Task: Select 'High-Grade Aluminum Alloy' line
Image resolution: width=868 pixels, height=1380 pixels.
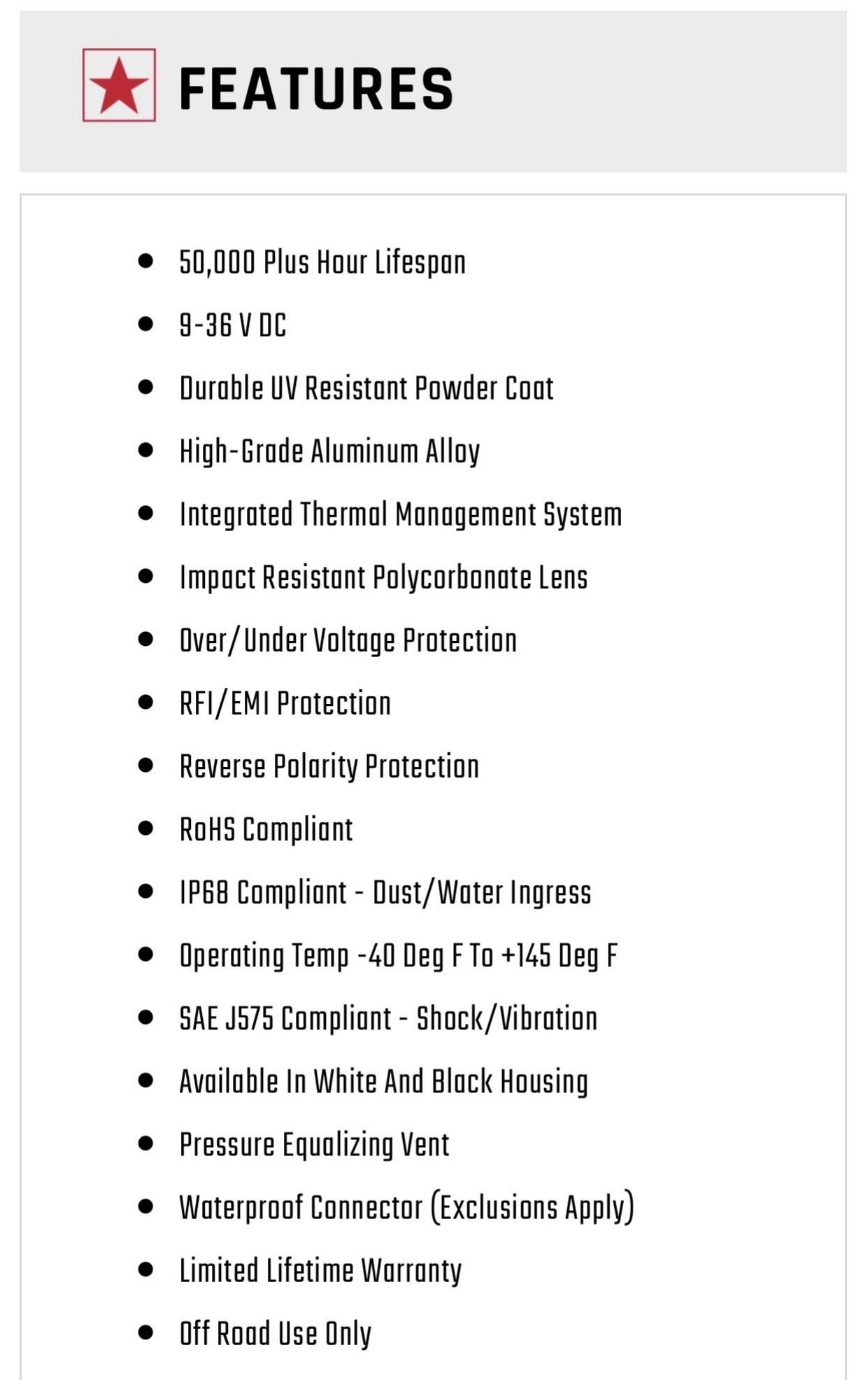Action: click(329, 452)
